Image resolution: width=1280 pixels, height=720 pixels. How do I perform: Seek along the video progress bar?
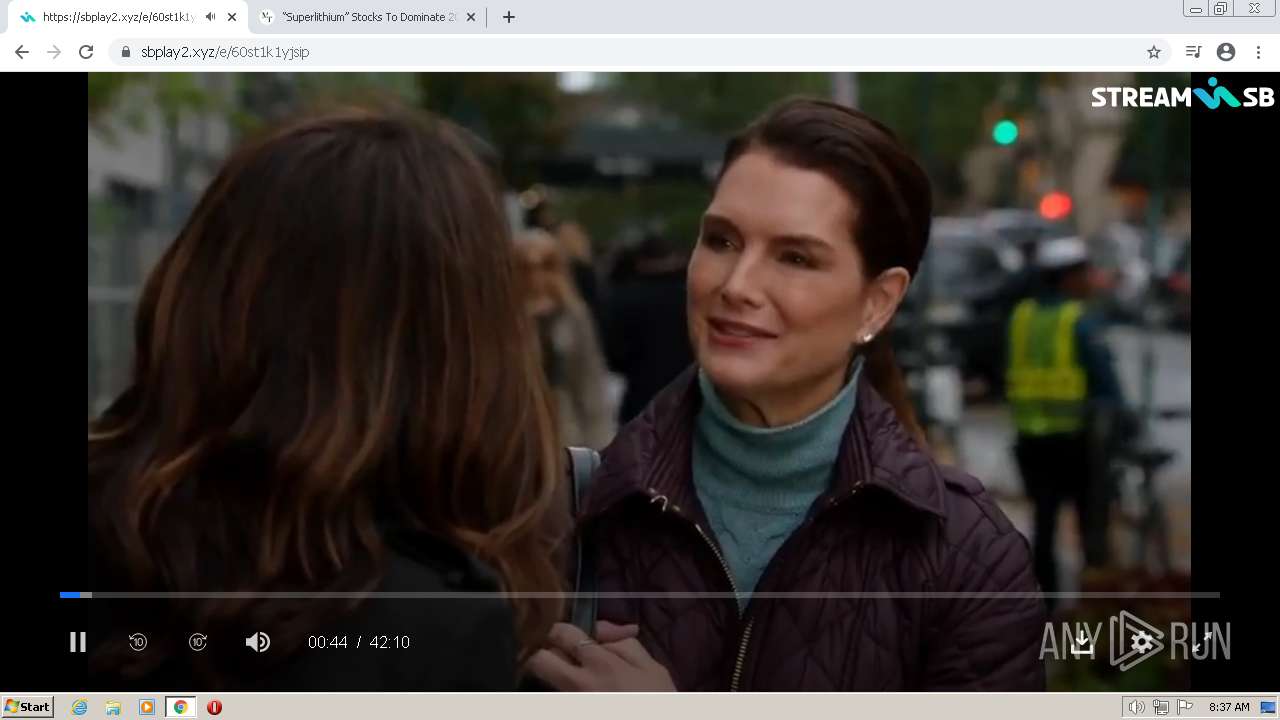[640, 595]
